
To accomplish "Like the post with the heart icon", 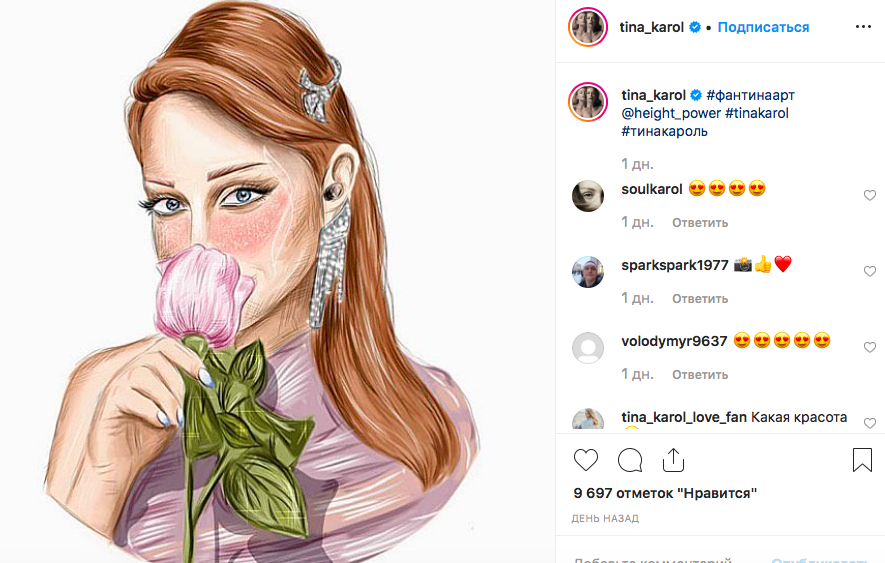I will 586,460.
